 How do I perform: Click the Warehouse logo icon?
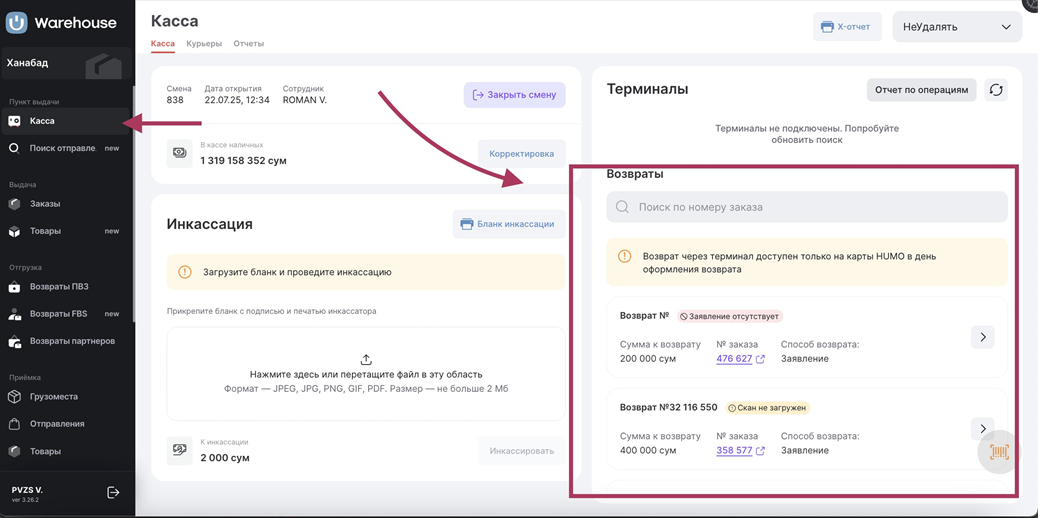(17, 22)
